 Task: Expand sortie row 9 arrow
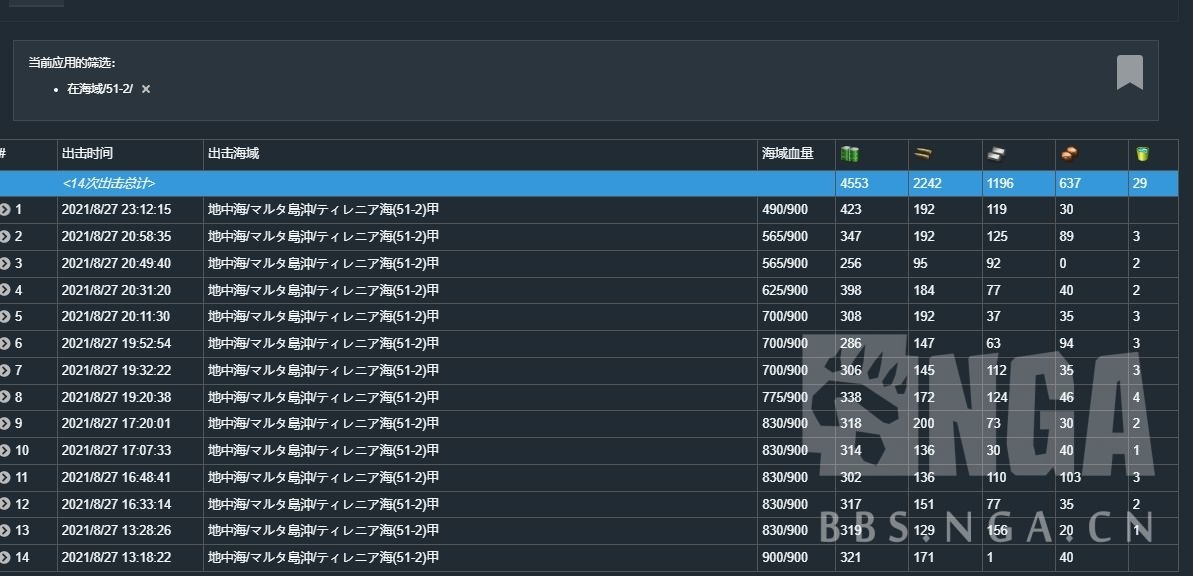pos(5,424)
